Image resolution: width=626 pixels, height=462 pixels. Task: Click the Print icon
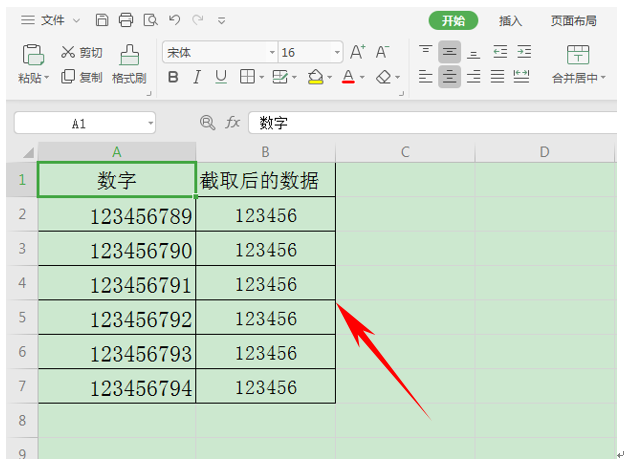[126, 20]
